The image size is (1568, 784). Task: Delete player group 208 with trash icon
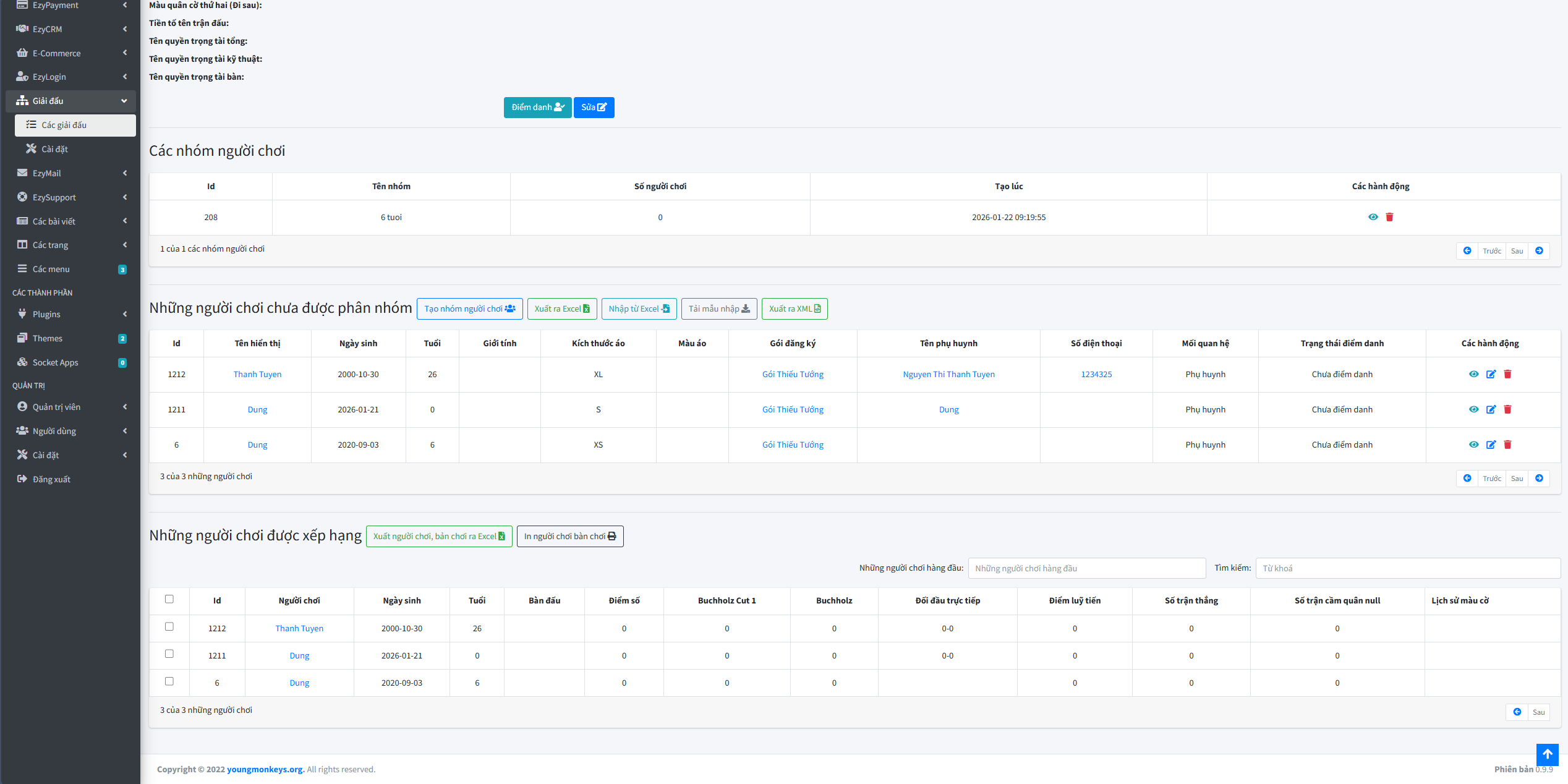coord(1389,217)
